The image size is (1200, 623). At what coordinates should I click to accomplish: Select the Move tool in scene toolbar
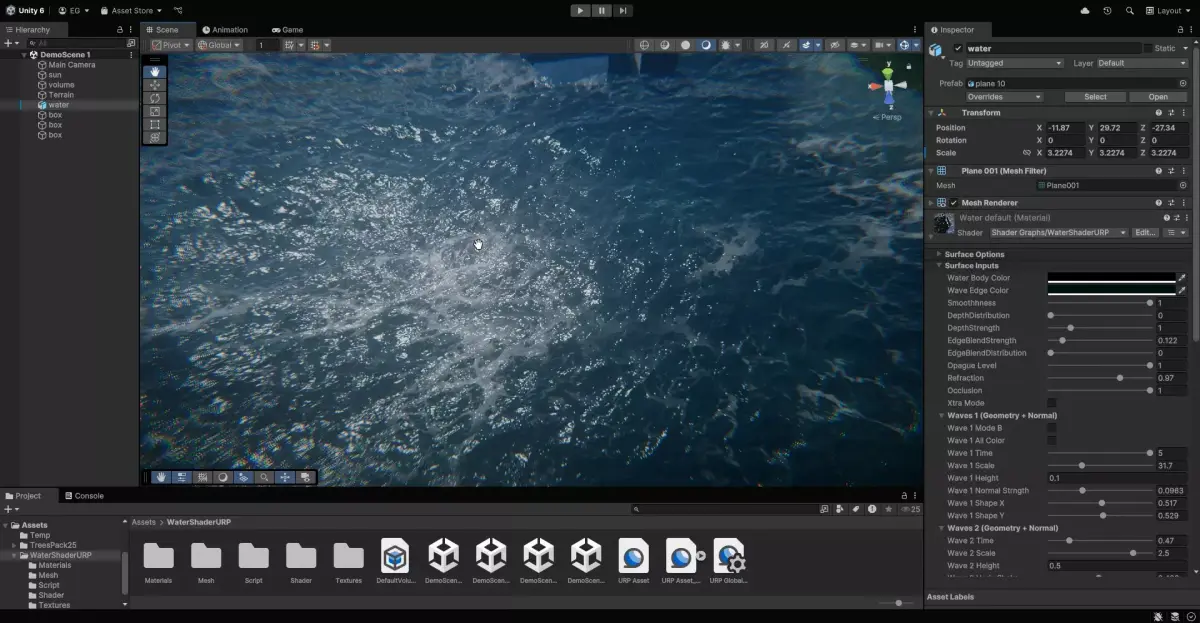154,85
